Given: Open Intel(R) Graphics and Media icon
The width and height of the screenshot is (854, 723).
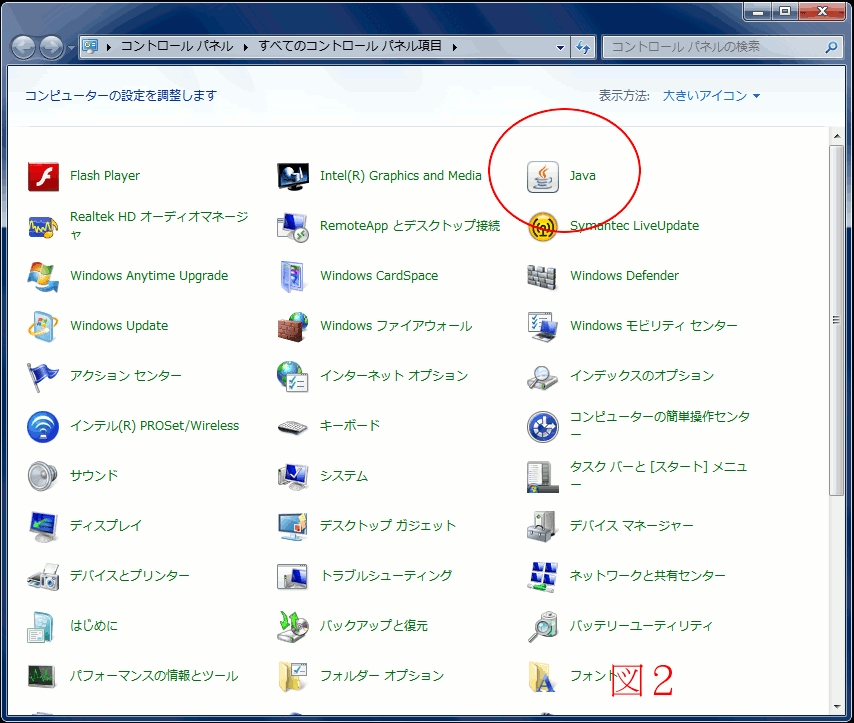Looking at the screenshot, I should (x=293, y=176).
